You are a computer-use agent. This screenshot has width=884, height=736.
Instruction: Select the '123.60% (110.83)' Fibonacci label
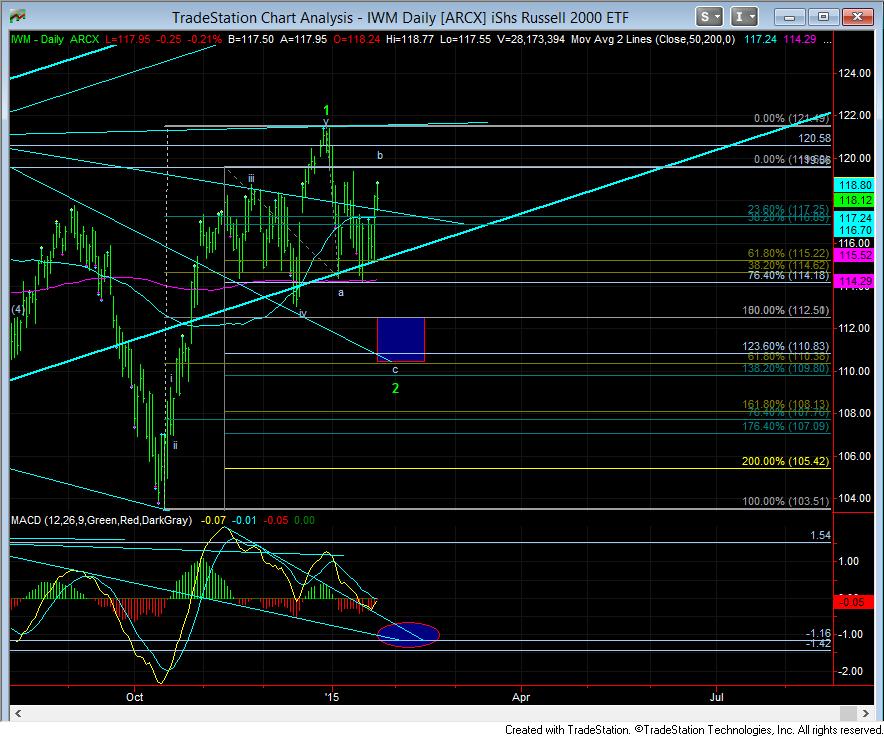click(x=785, y=346)
